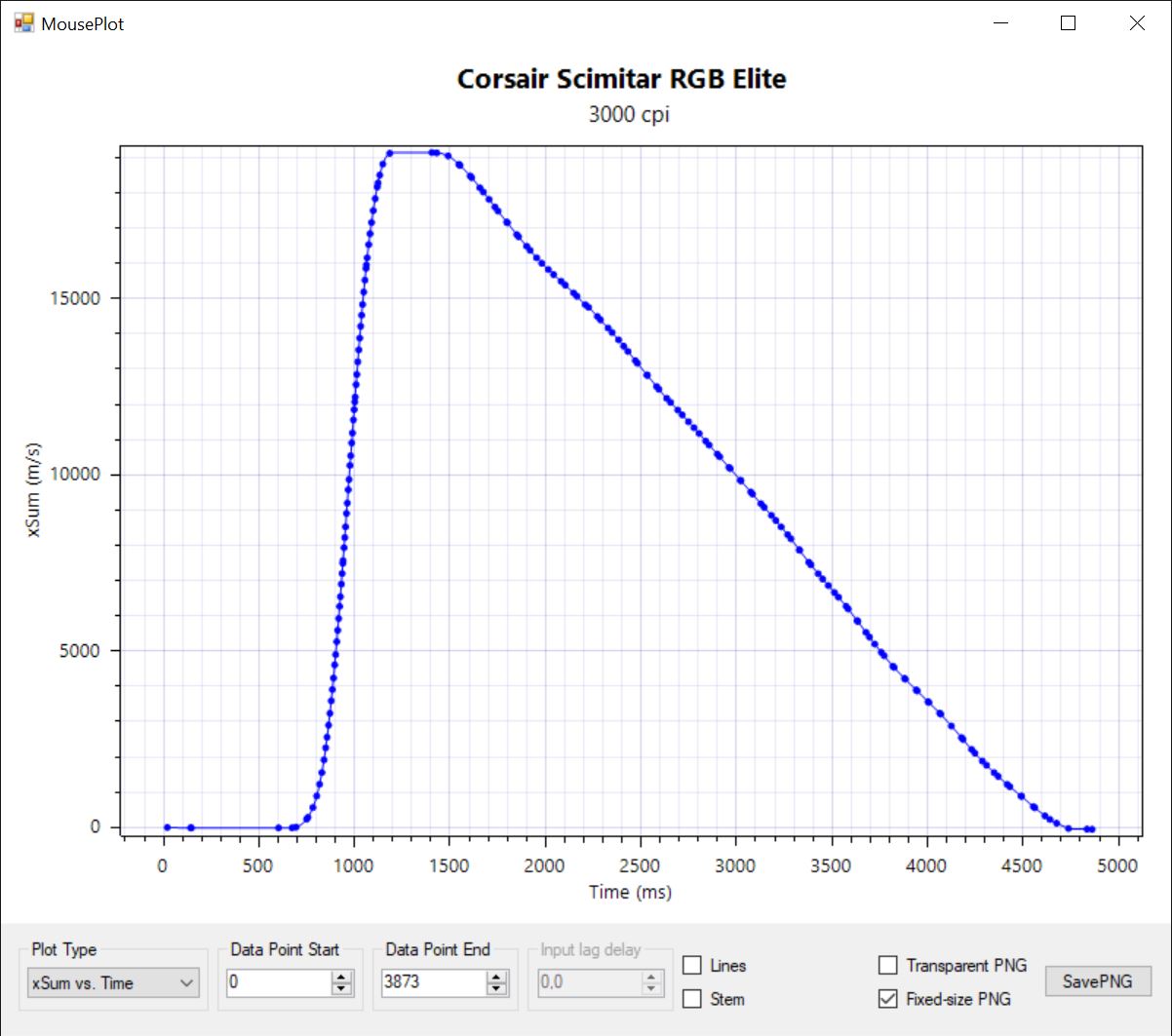Screen dimensions: 1172x1036
Task: Decrease Data Point Start with down arrow
Action: [x=341, y=989]
